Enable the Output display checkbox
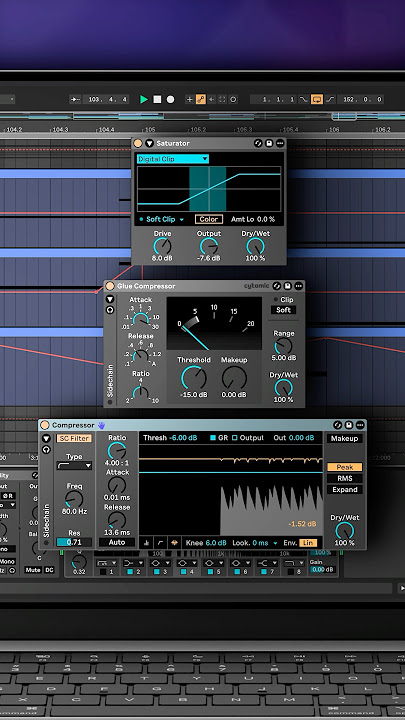 pos(235,438)
